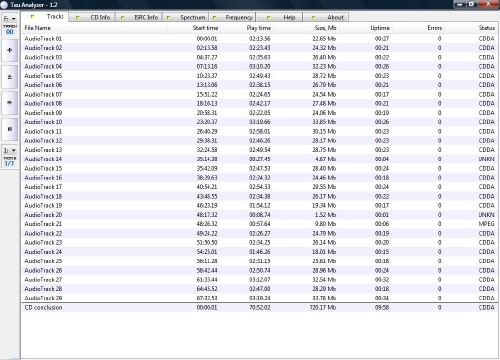This screenshot has height=360, width=500.
Task: Click the Play time column header
Action: coord(247,28)
